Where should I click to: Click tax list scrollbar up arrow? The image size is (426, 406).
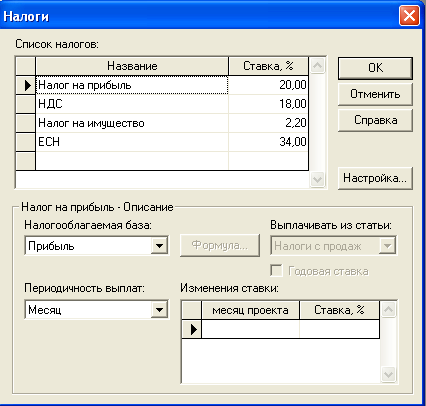[x=317, y=65]
